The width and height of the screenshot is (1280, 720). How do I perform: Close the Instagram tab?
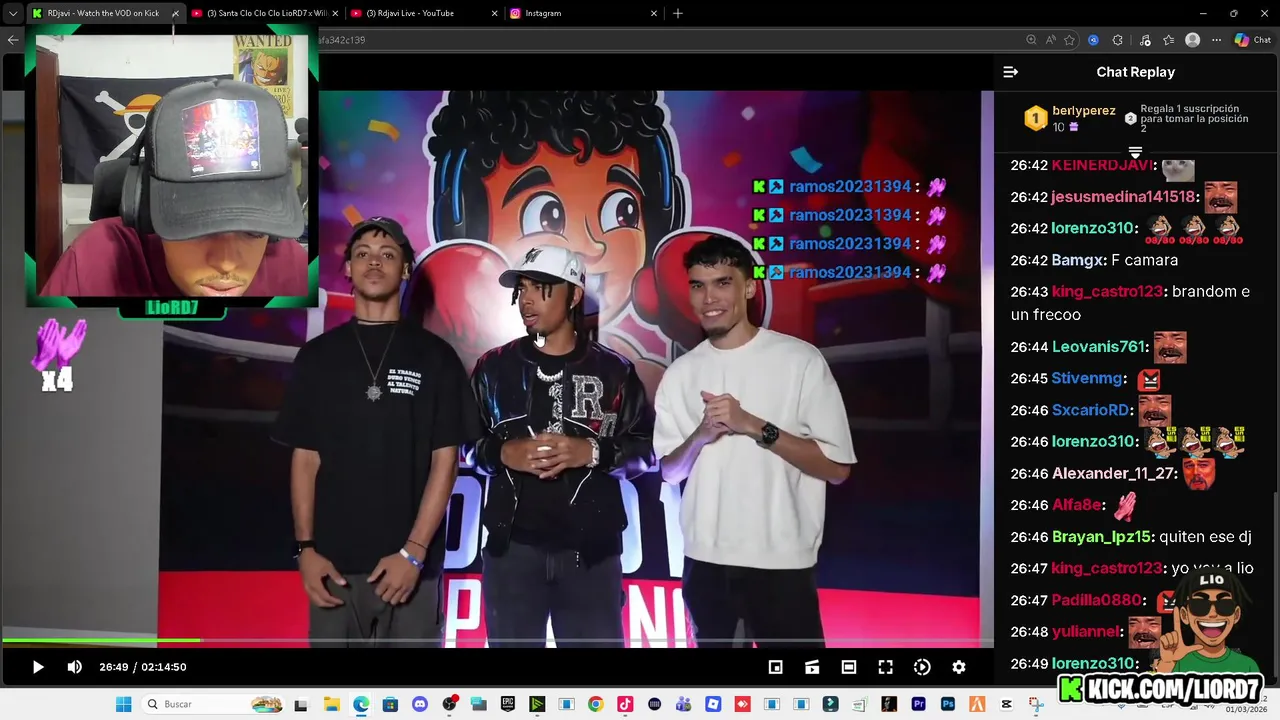(654, 13)
